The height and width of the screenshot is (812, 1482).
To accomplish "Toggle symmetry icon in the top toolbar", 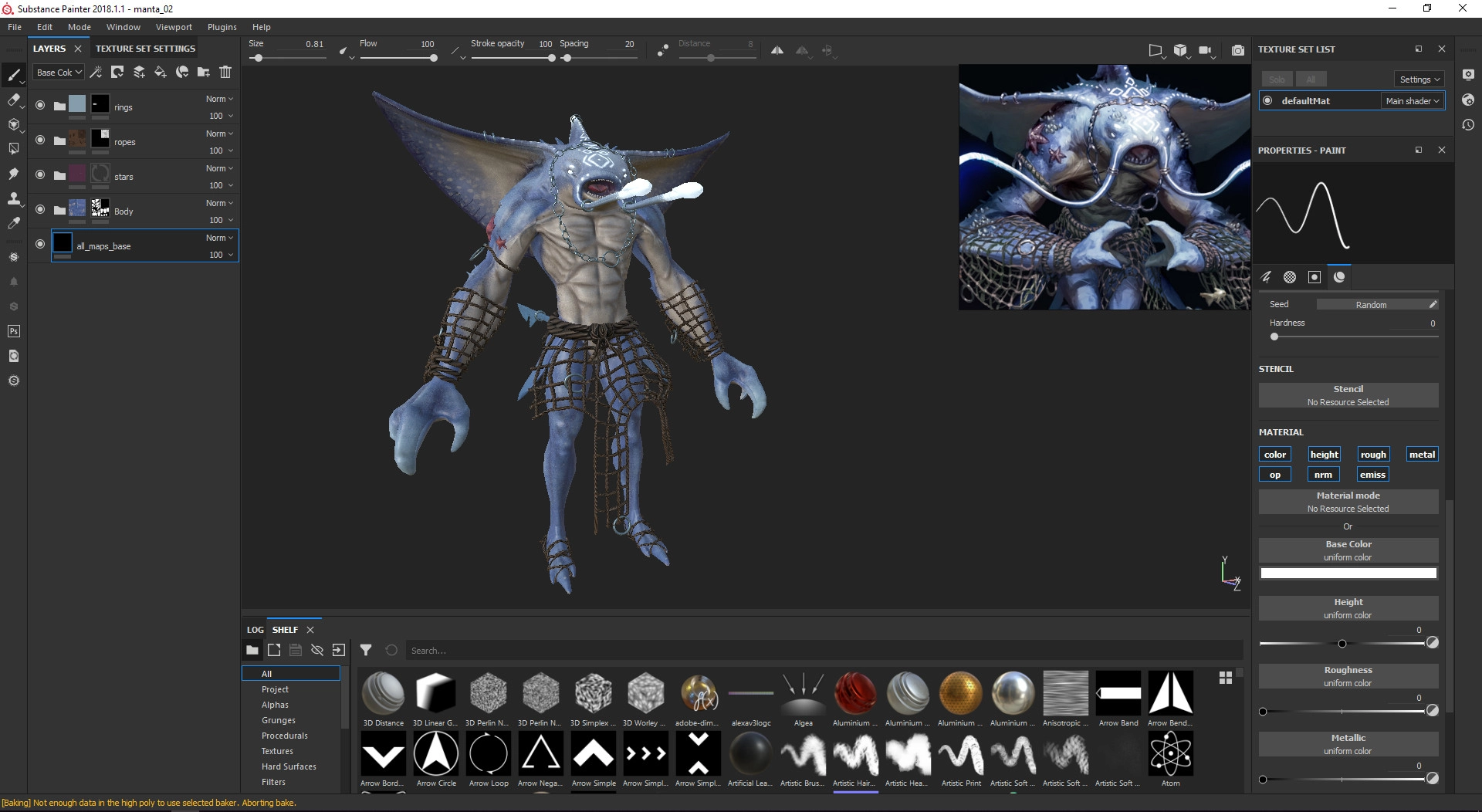I will pos(777,50).
